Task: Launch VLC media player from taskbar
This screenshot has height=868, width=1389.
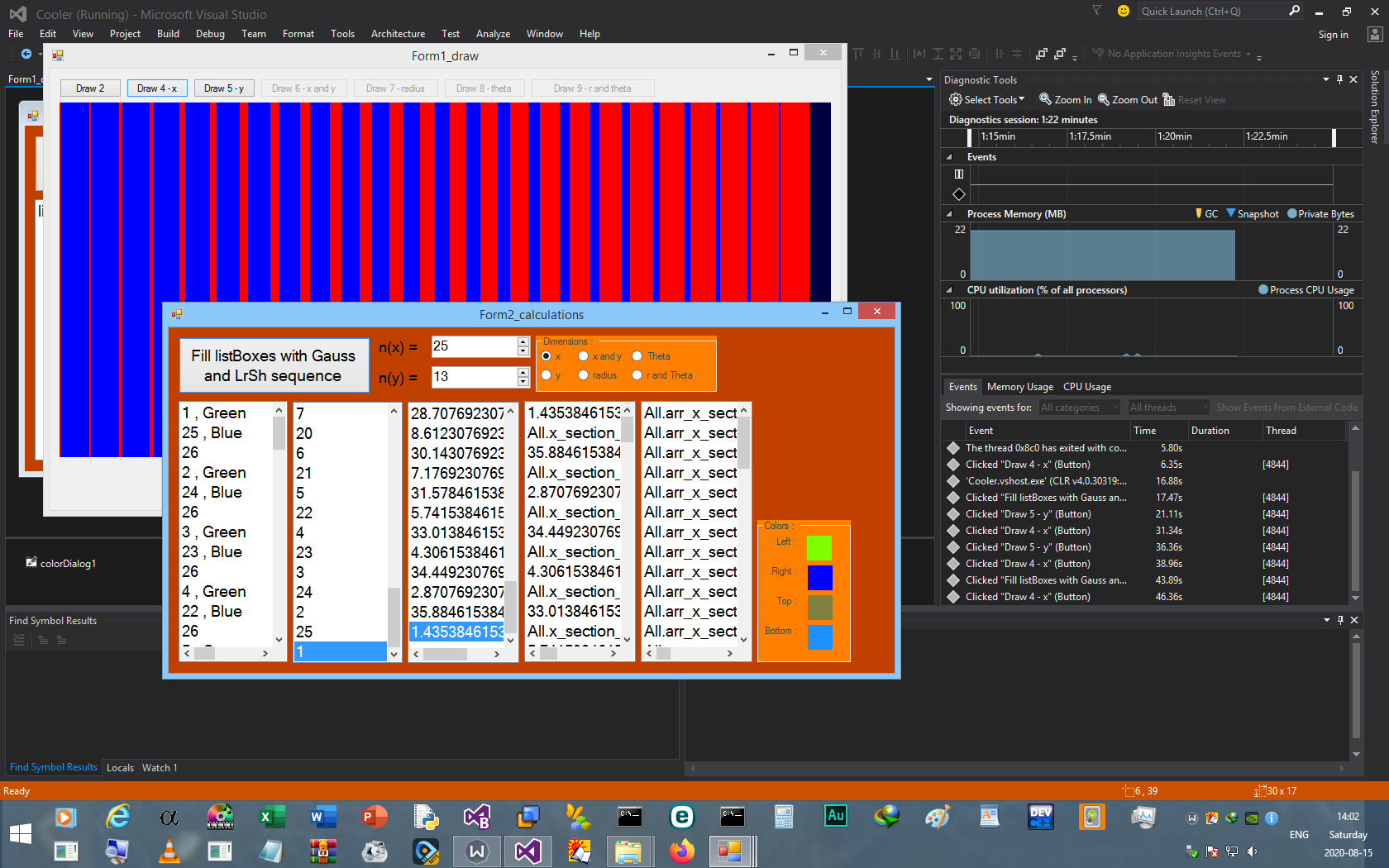Action: tap(169, 851)
